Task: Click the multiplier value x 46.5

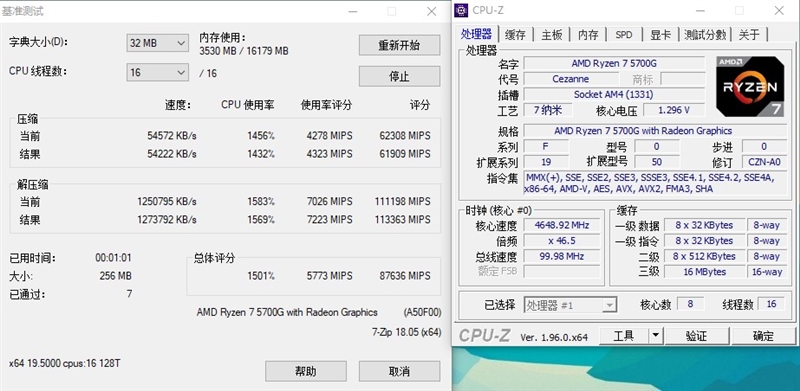Action: 561,240
